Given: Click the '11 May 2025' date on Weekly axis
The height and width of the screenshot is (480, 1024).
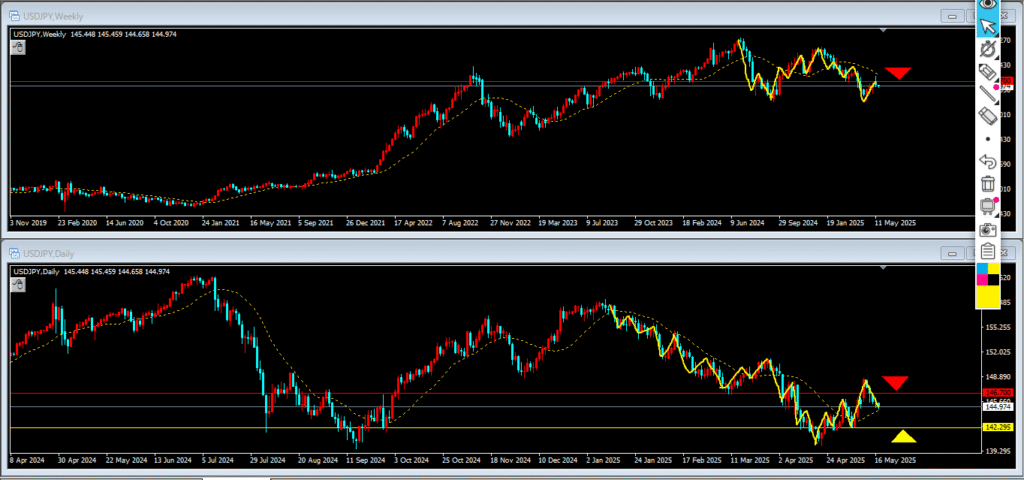Looking at the screenshot, I should 897,223.
